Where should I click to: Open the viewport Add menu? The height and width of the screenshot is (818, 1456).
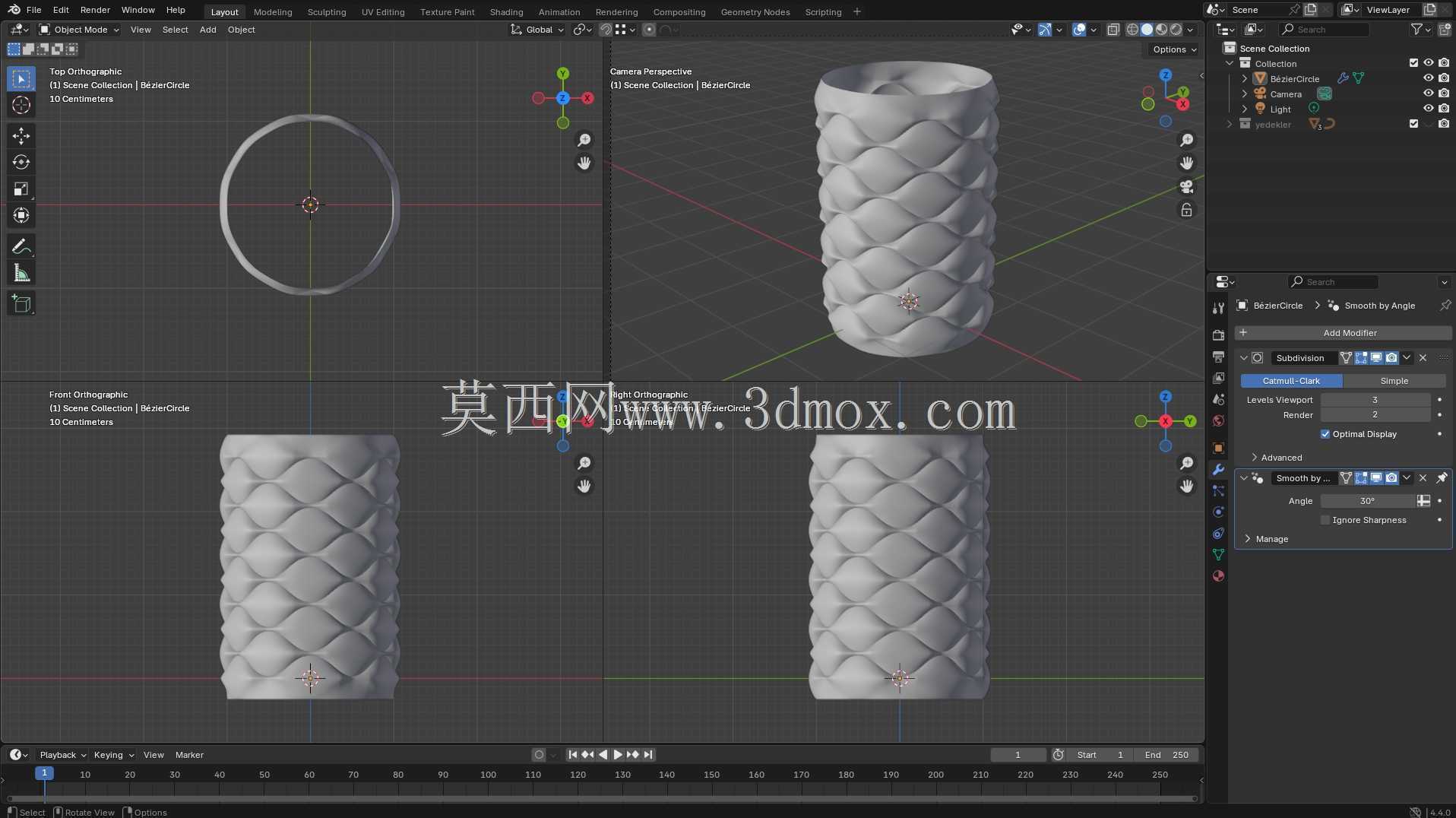coord(207,30)
